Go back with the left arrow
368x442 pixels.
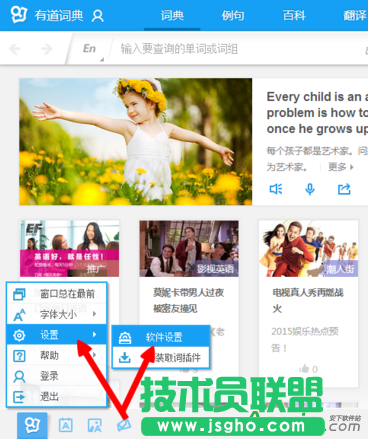coord(15,49)
